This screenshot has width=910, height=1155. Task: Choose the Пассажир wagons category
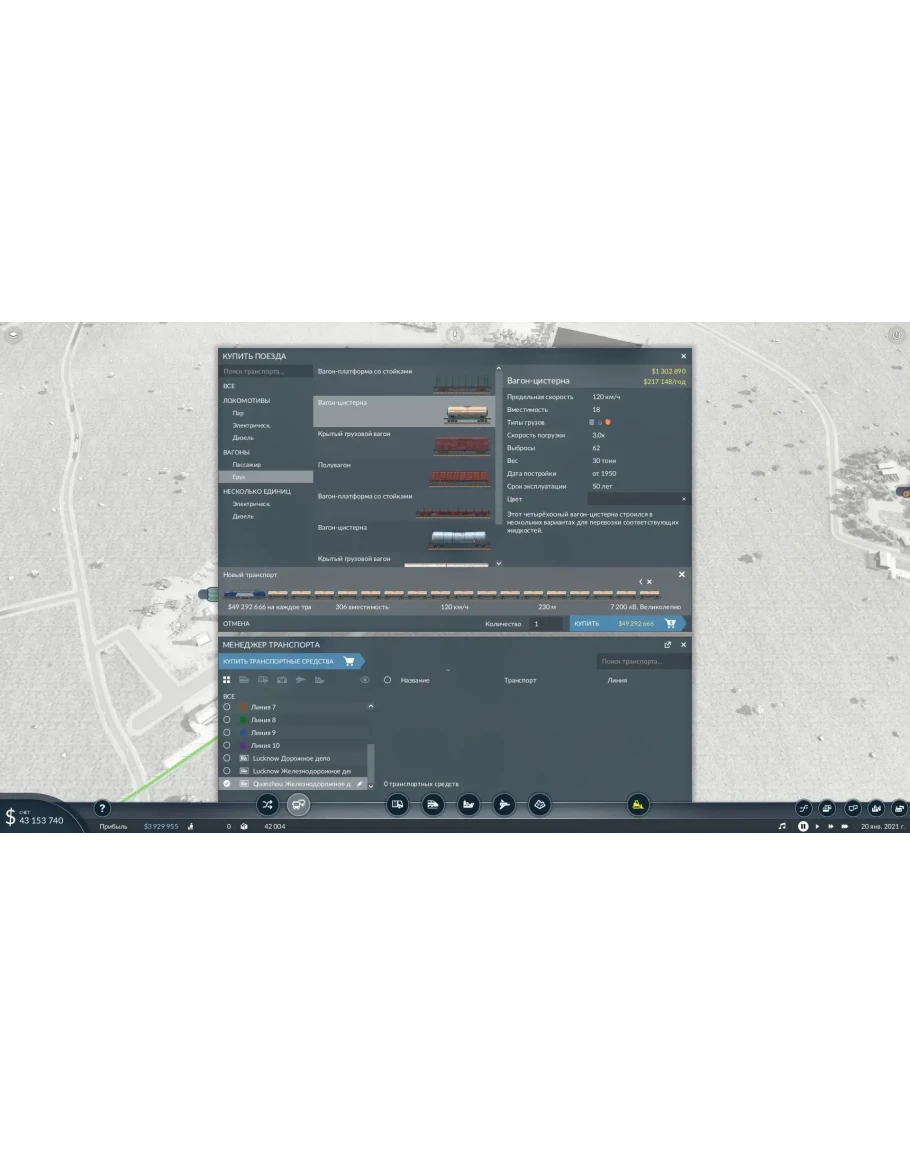246,465
